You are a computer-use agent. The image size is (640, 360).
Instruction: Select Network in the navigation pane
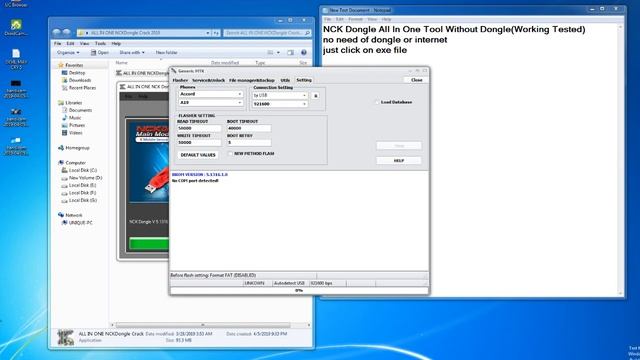pos(73,215)
